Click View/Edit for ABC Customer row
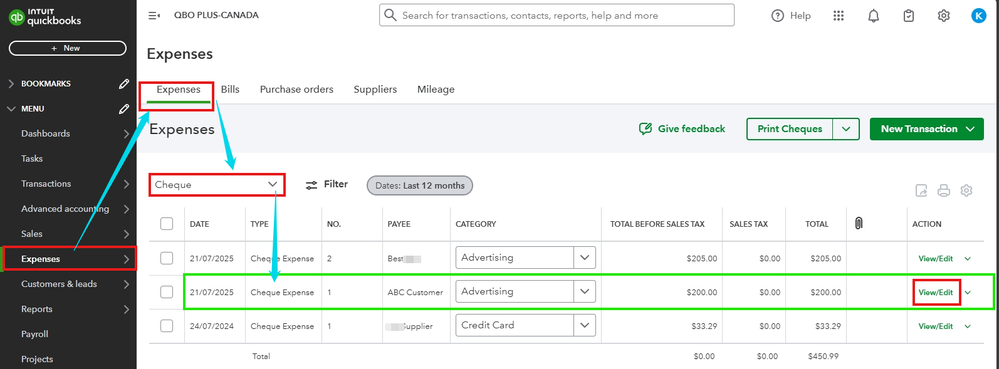999x369 pixels. [935, 293]
